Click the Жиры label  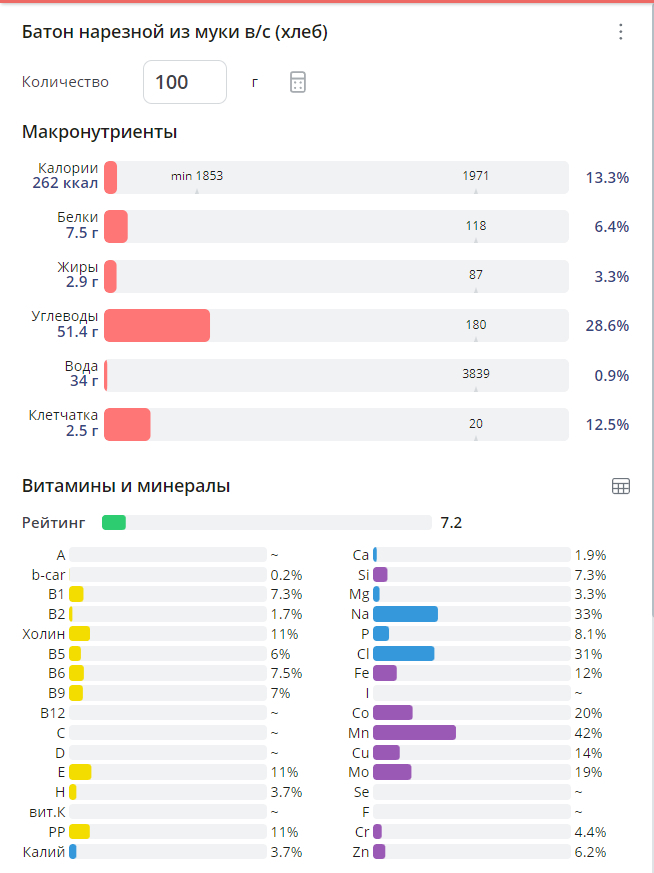click(x=78, y=267)
